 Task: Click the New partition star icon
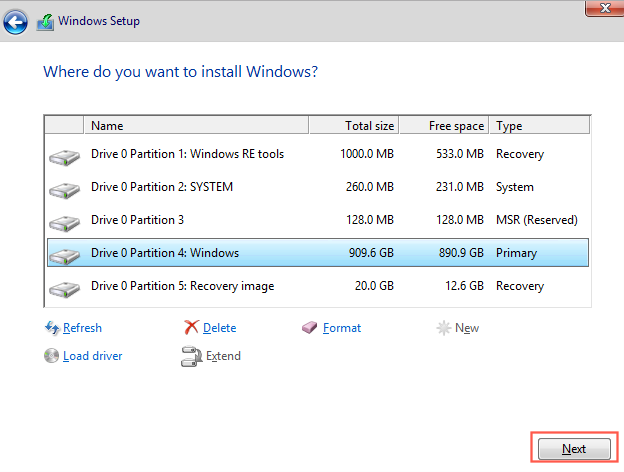click(444, 328)
